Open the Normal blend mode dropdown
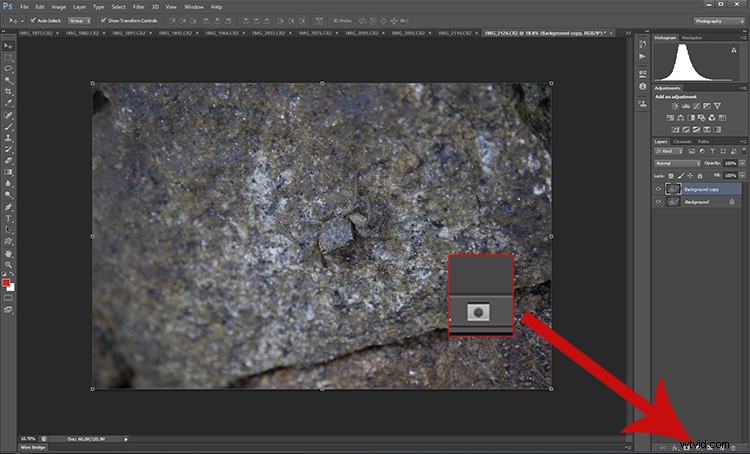The width and height of the screenshot is (750, 454). 677,163
